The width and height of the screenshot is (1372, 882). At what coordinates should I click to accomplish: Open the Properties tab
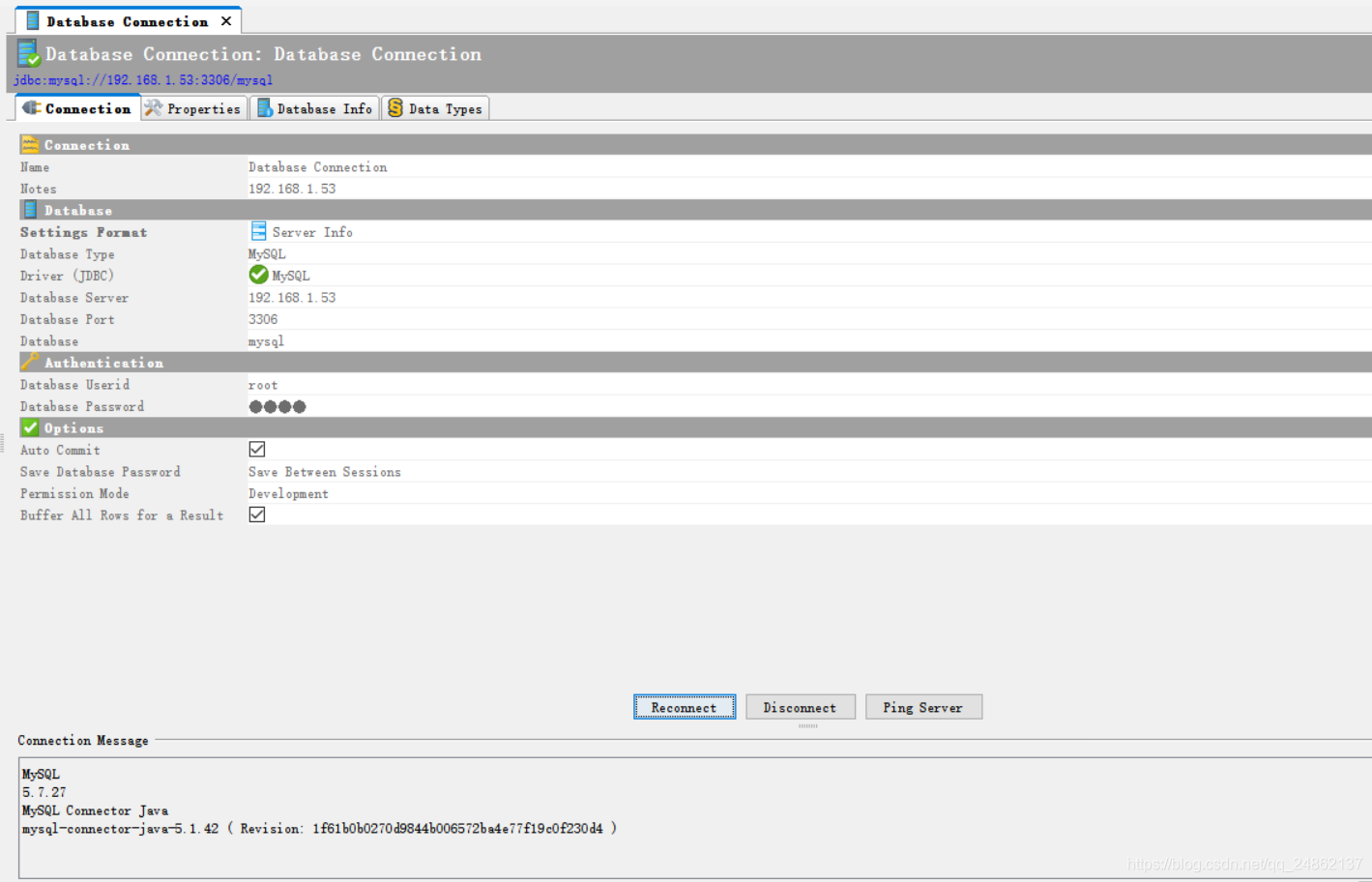coord(194,108)
